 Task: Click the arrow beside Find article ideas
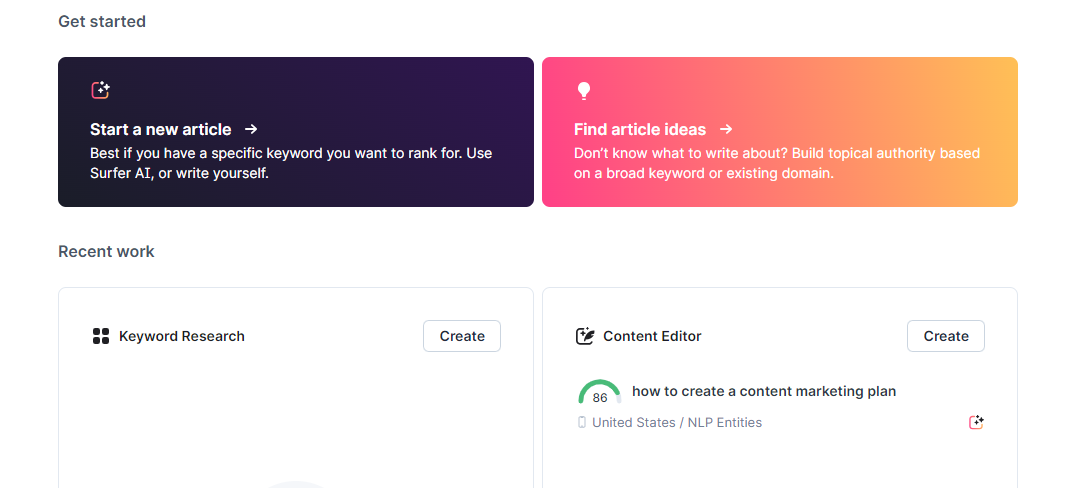[726, 129]
